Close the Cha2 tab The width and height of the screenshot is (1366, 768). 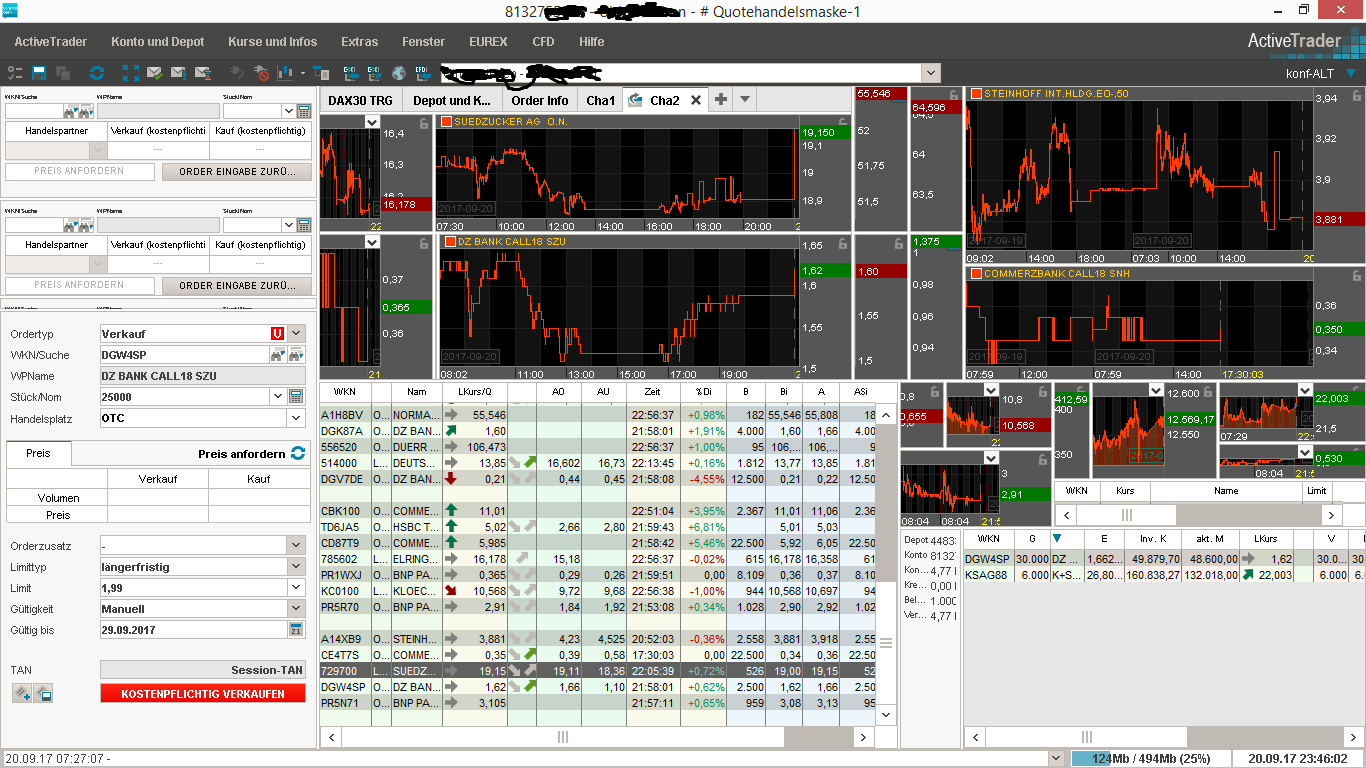click(696, 100)
